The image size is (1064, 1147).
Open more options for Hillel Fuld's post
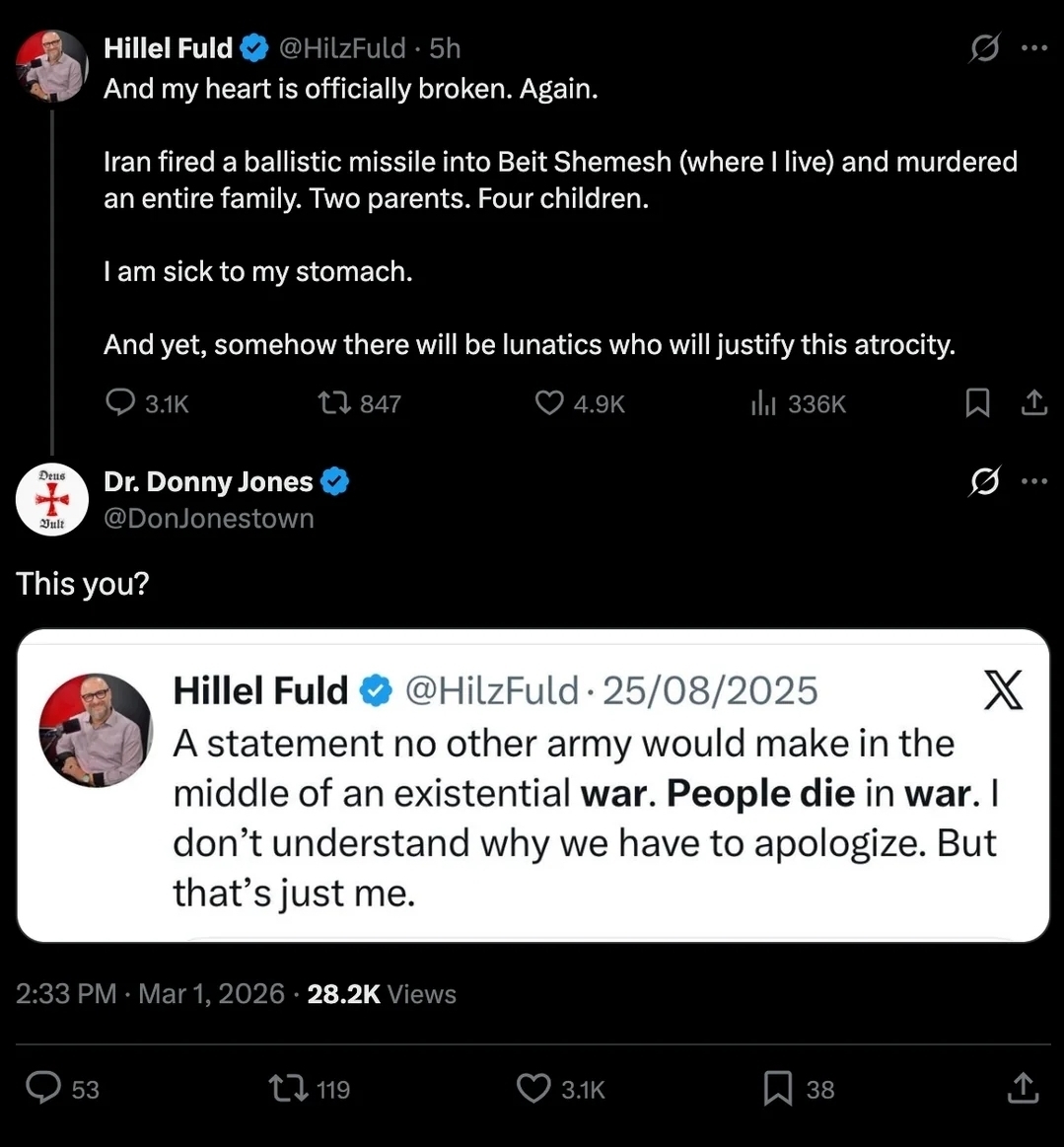click(x=1034, y=47)
